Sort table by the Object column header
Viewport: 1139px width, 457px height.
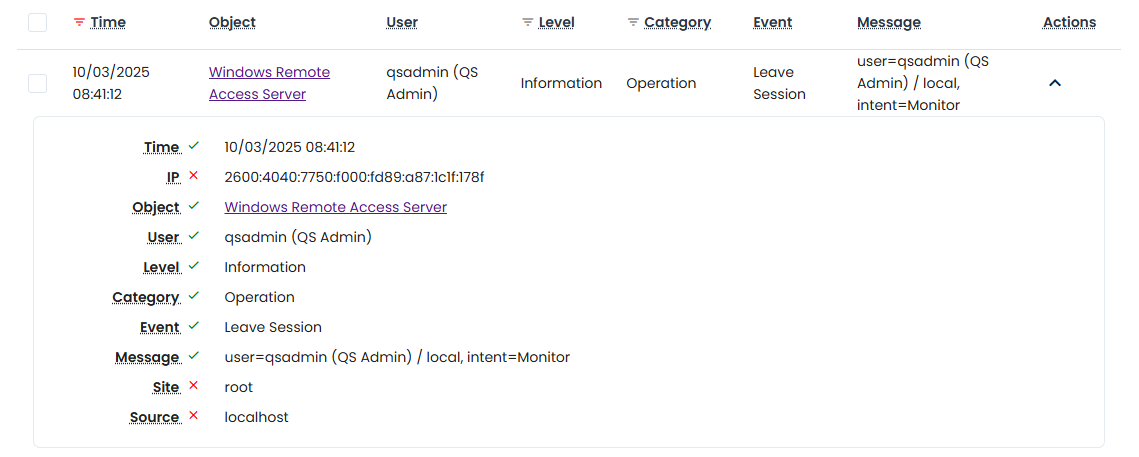232,22
